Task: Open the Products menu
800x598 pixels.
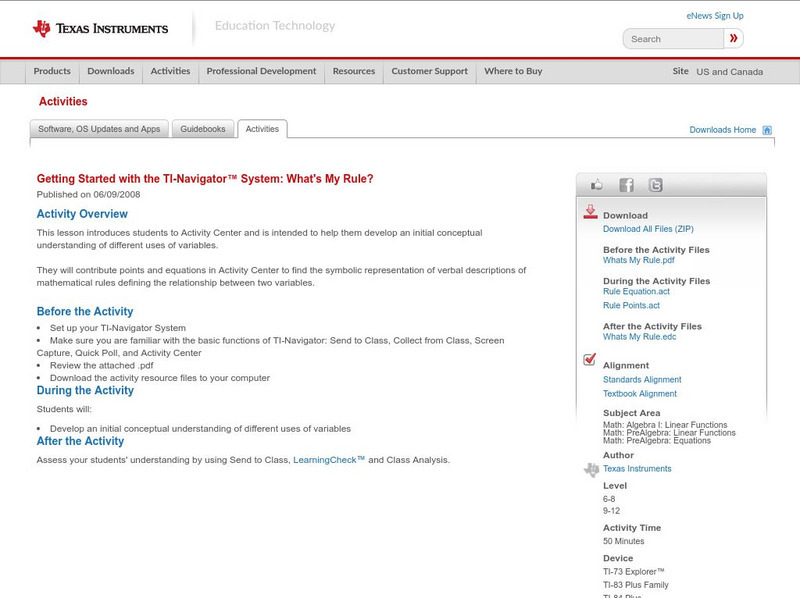Action: [52, 71]
